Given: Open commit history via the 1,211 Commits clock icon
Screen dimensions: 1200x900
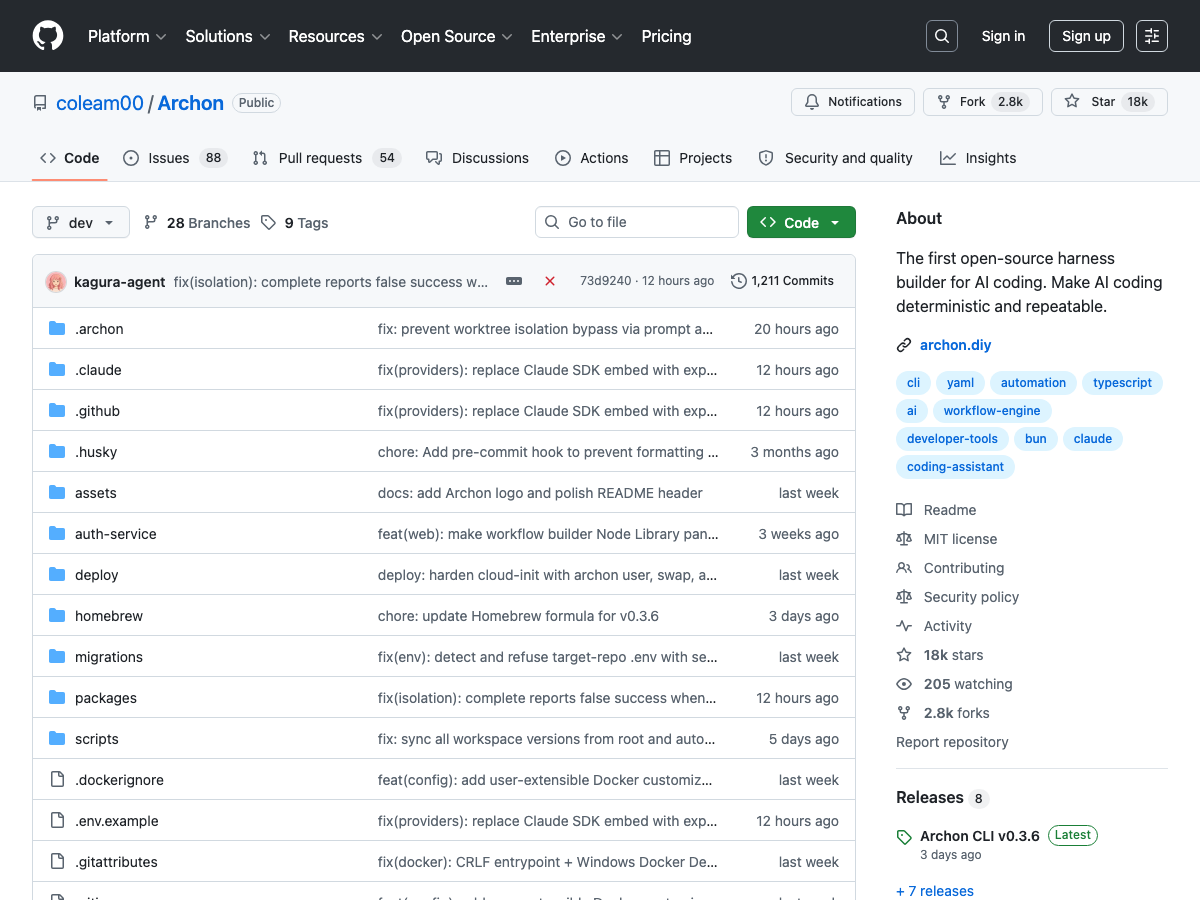Looking at the screenshot, I should click(737, 281).
